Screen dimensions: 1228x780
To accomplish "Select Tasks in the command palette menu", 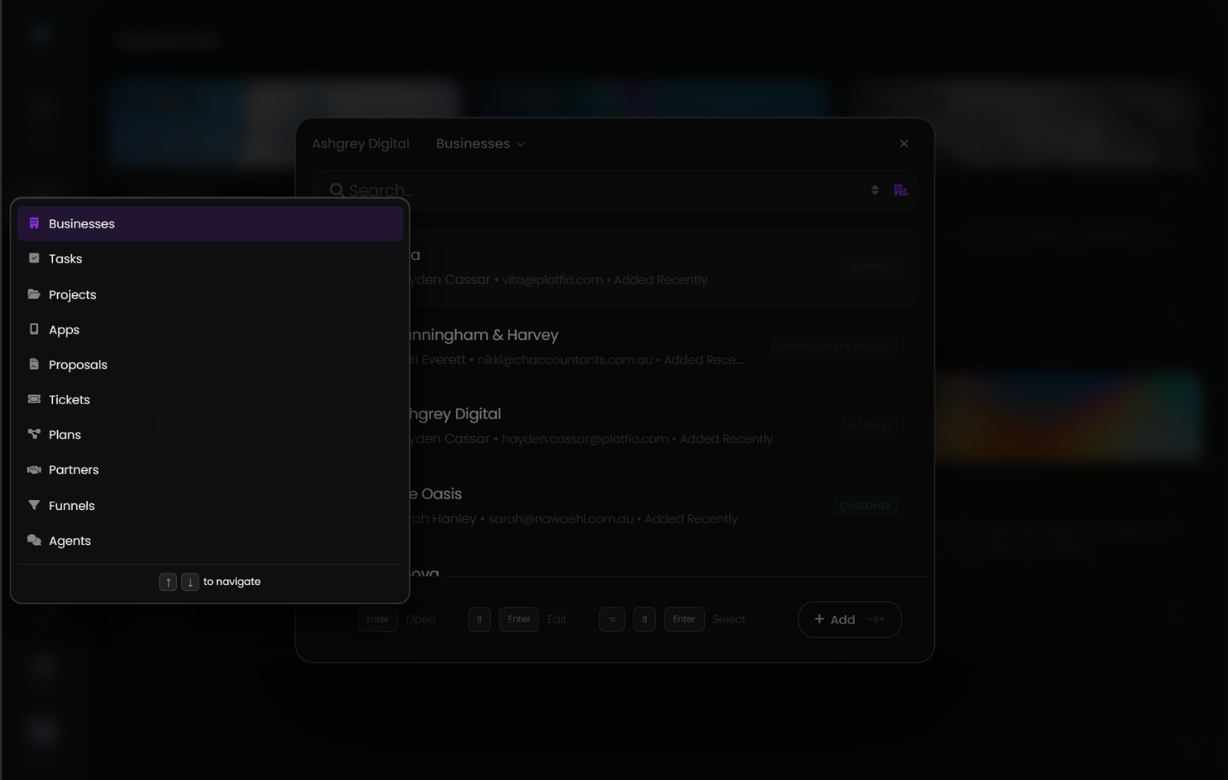I will pos(65,258).
